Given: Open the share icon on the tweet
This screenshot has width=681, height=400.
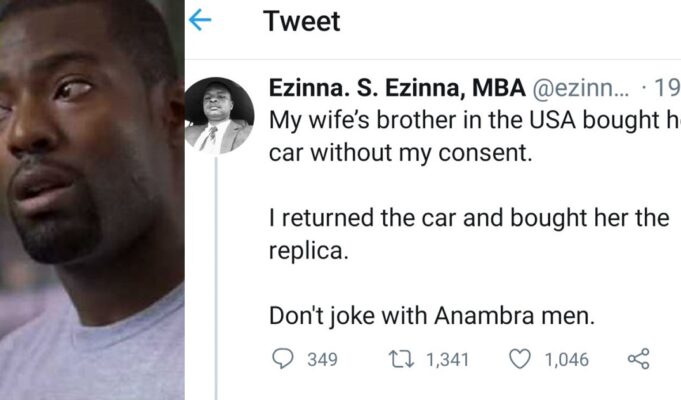Looking at the screenshot, I should [638, 358].
